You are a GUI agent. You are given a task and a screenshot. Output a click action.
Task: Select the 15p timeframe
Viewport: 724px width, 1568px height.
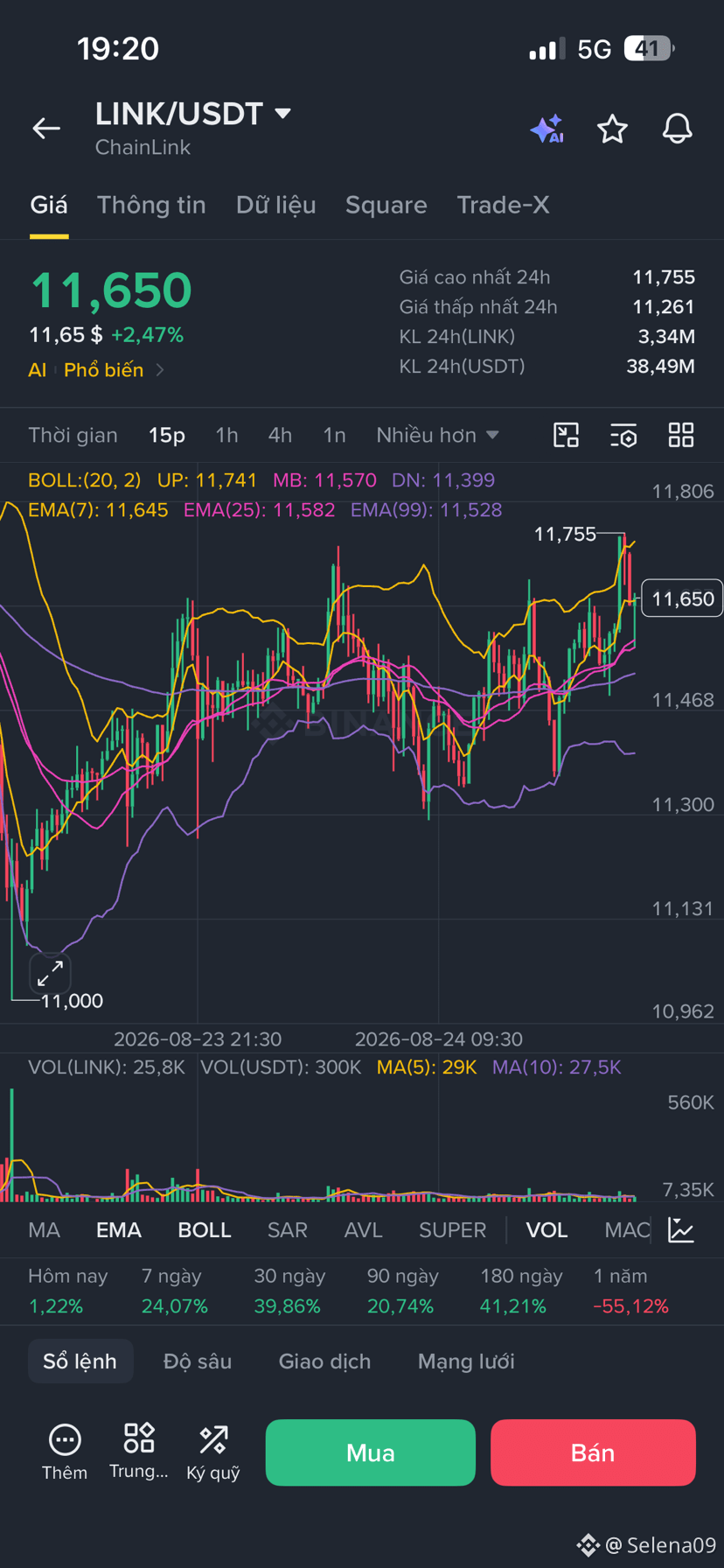point(167,435)
